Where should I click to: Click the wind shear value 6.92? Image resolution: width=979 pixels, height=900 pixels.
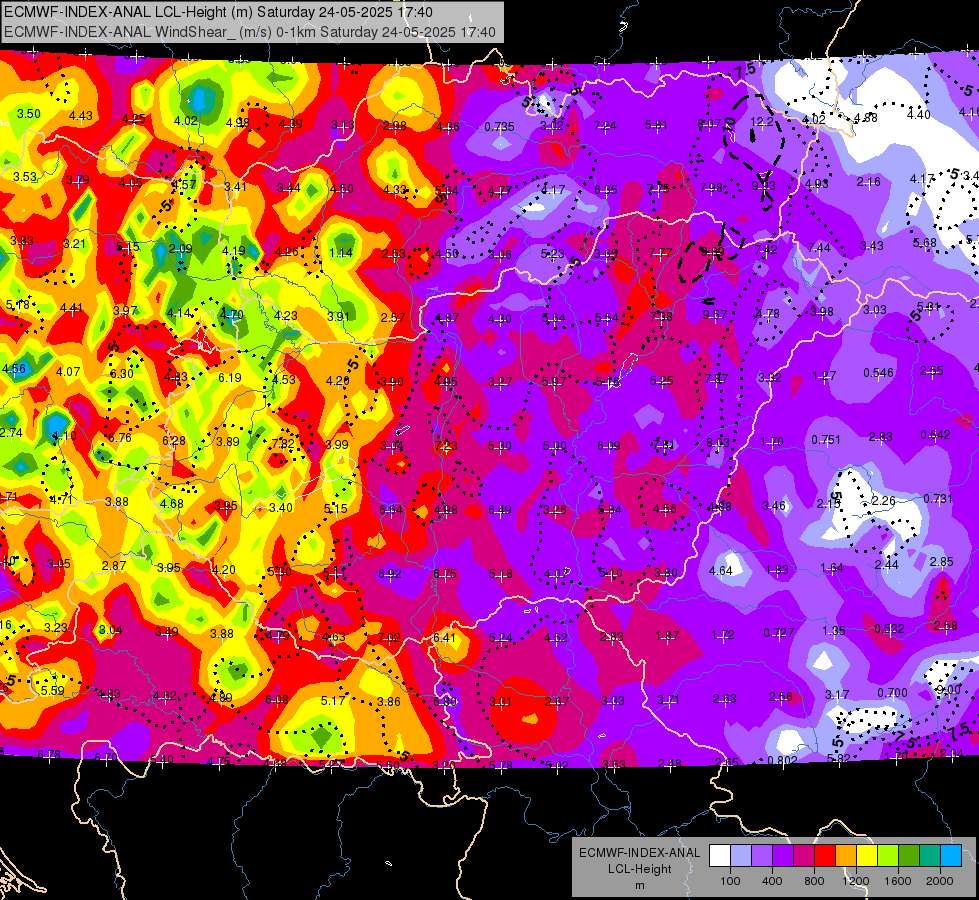click(x=390, y=573)
